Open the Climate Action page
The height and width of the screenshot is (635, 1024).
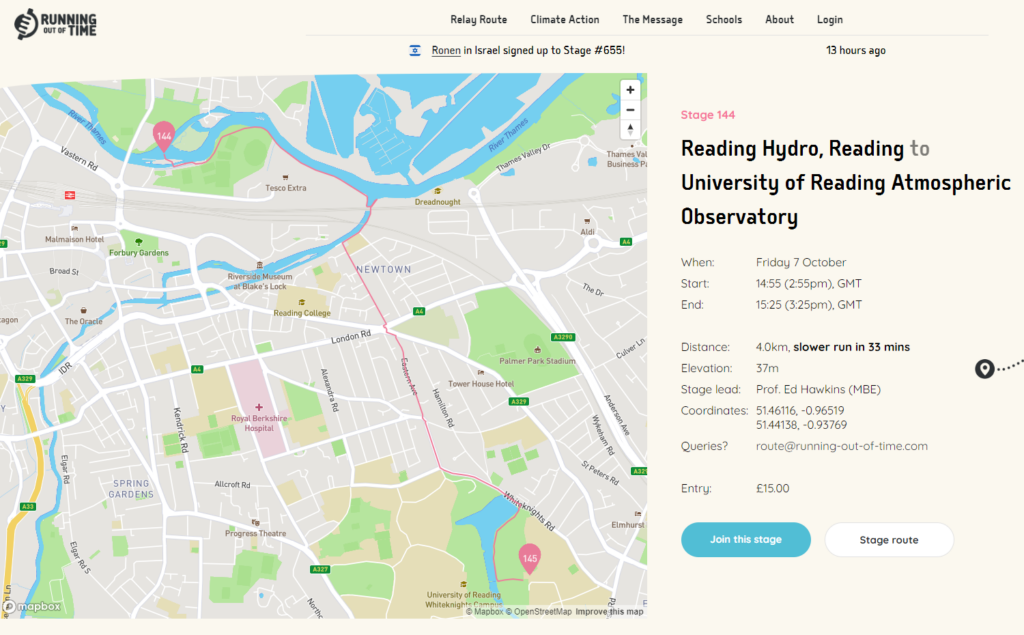point(565,19)
